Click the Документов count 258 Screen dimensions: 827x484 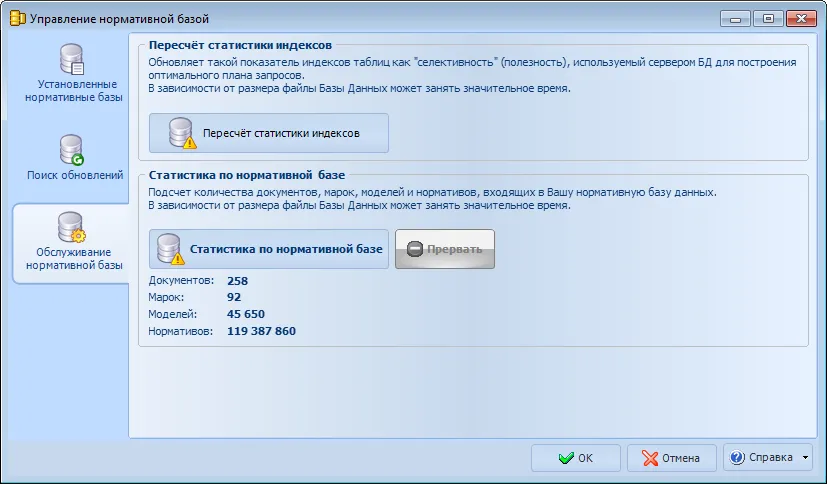[237, 281]
